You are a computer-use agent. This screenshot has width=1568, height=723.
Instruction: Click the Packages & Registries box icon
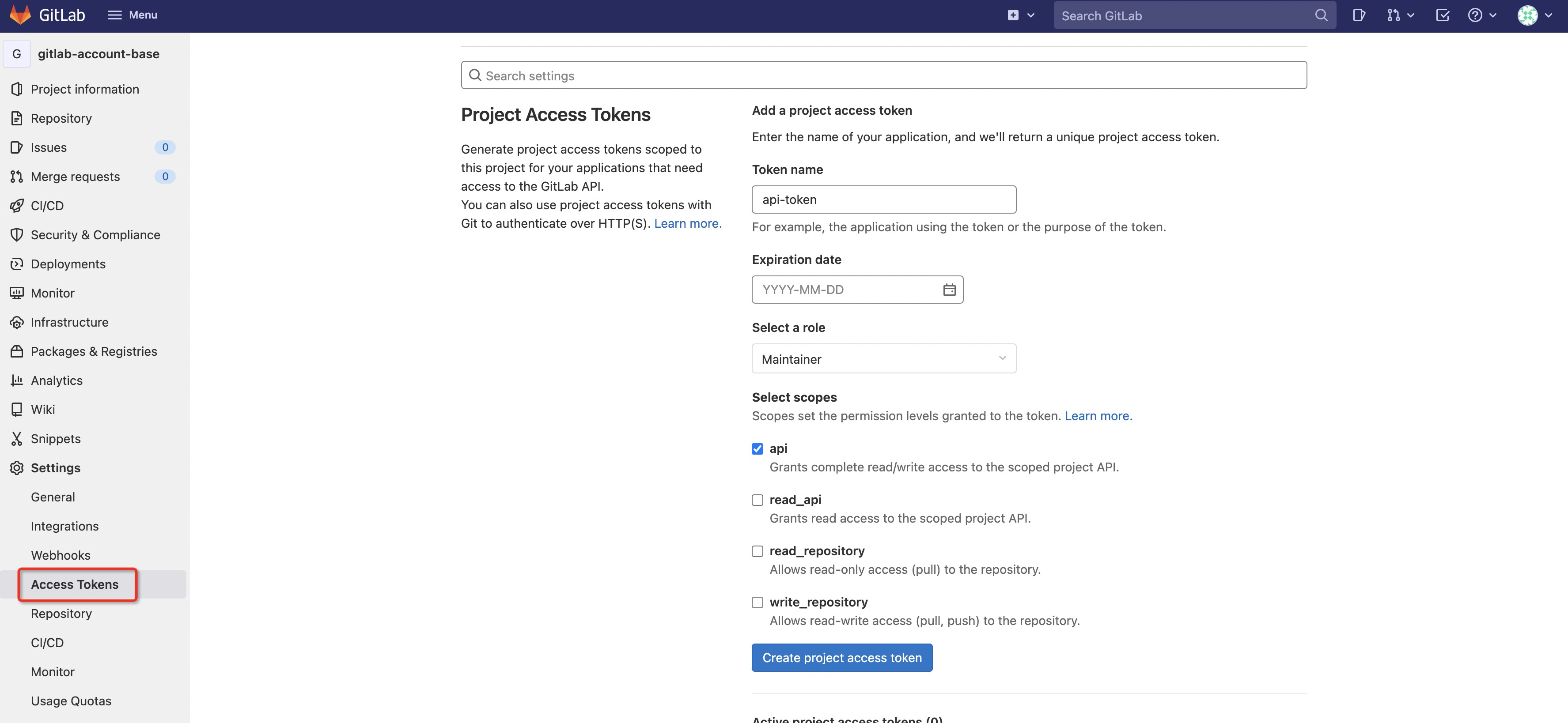[17, 351]
